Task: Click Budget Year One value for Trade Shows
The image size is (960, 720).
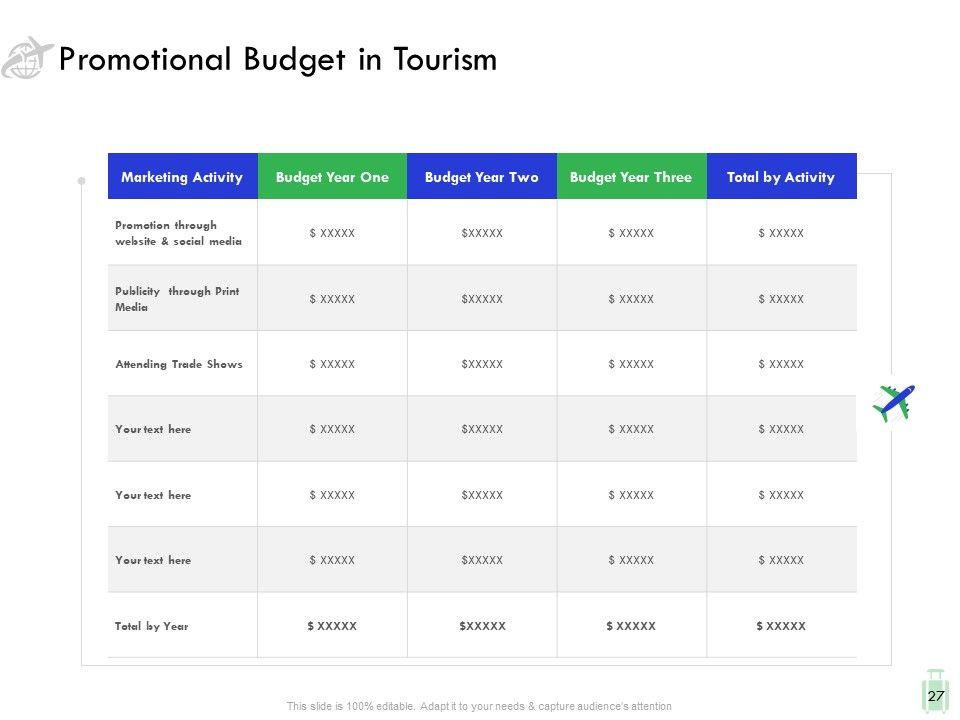Action: coord(332,364)
